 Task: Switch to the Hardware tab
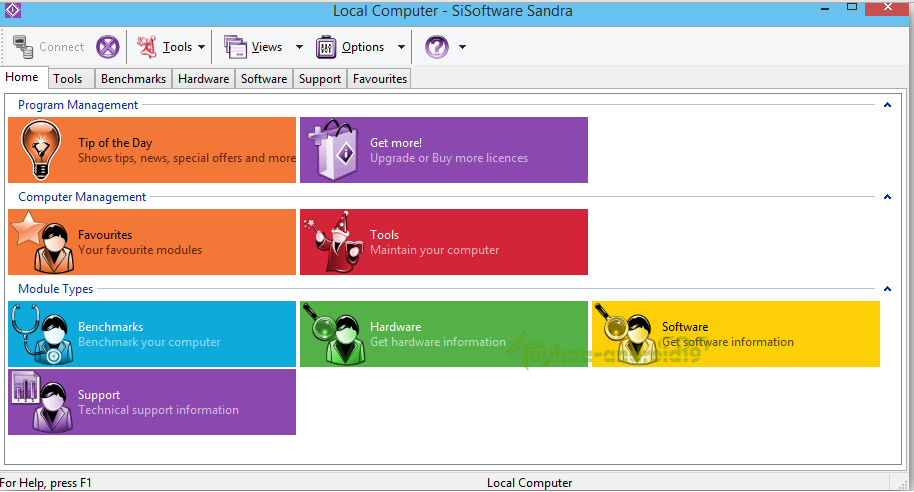(x=203, y=79)
